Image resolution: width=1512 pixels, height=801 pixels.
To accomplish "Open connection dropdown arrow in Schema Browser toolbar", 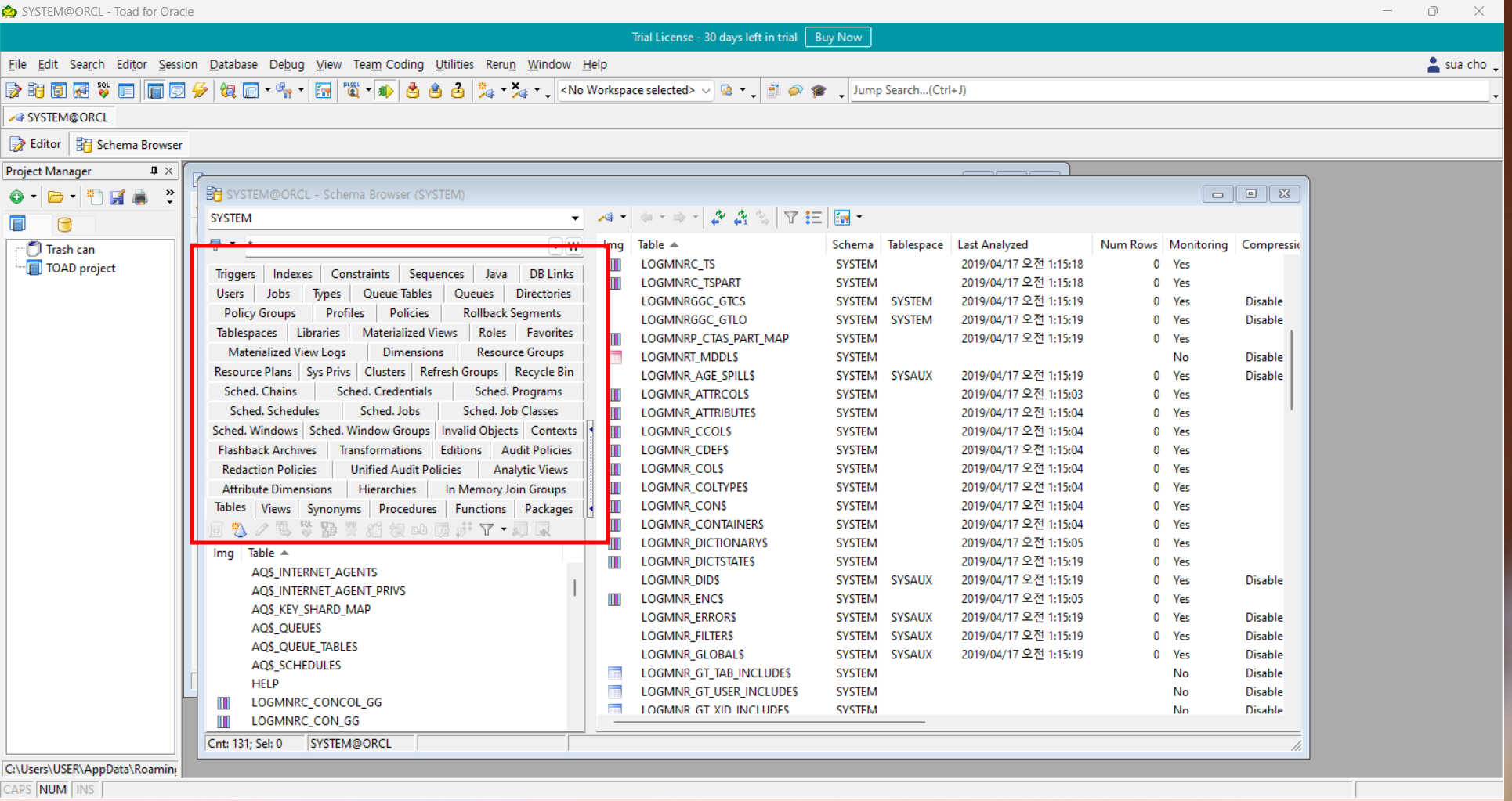I will point(624,218).
